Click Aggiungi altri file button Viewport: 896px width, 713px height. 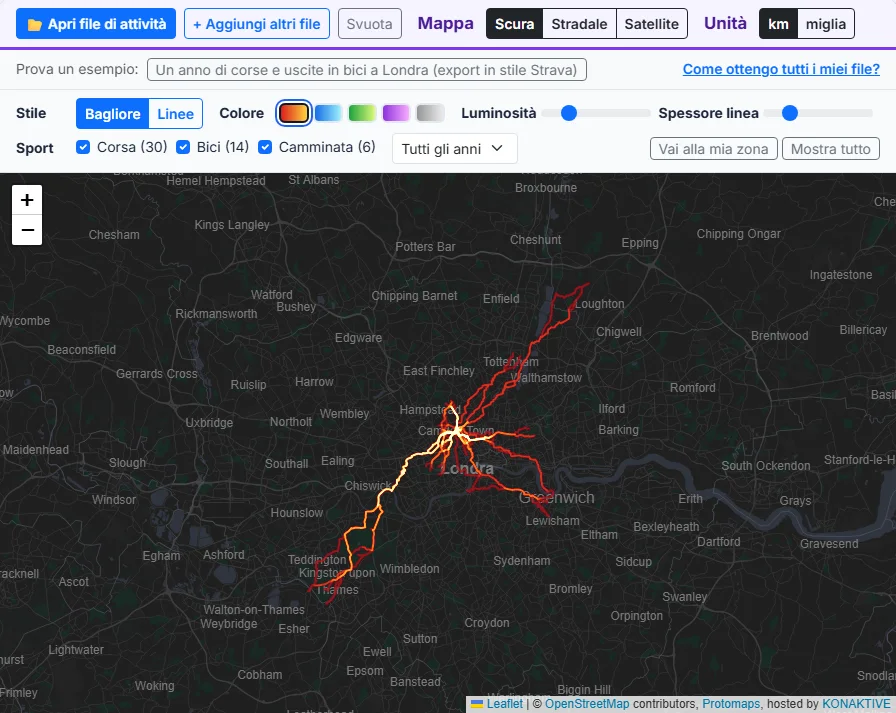(257, 24)
